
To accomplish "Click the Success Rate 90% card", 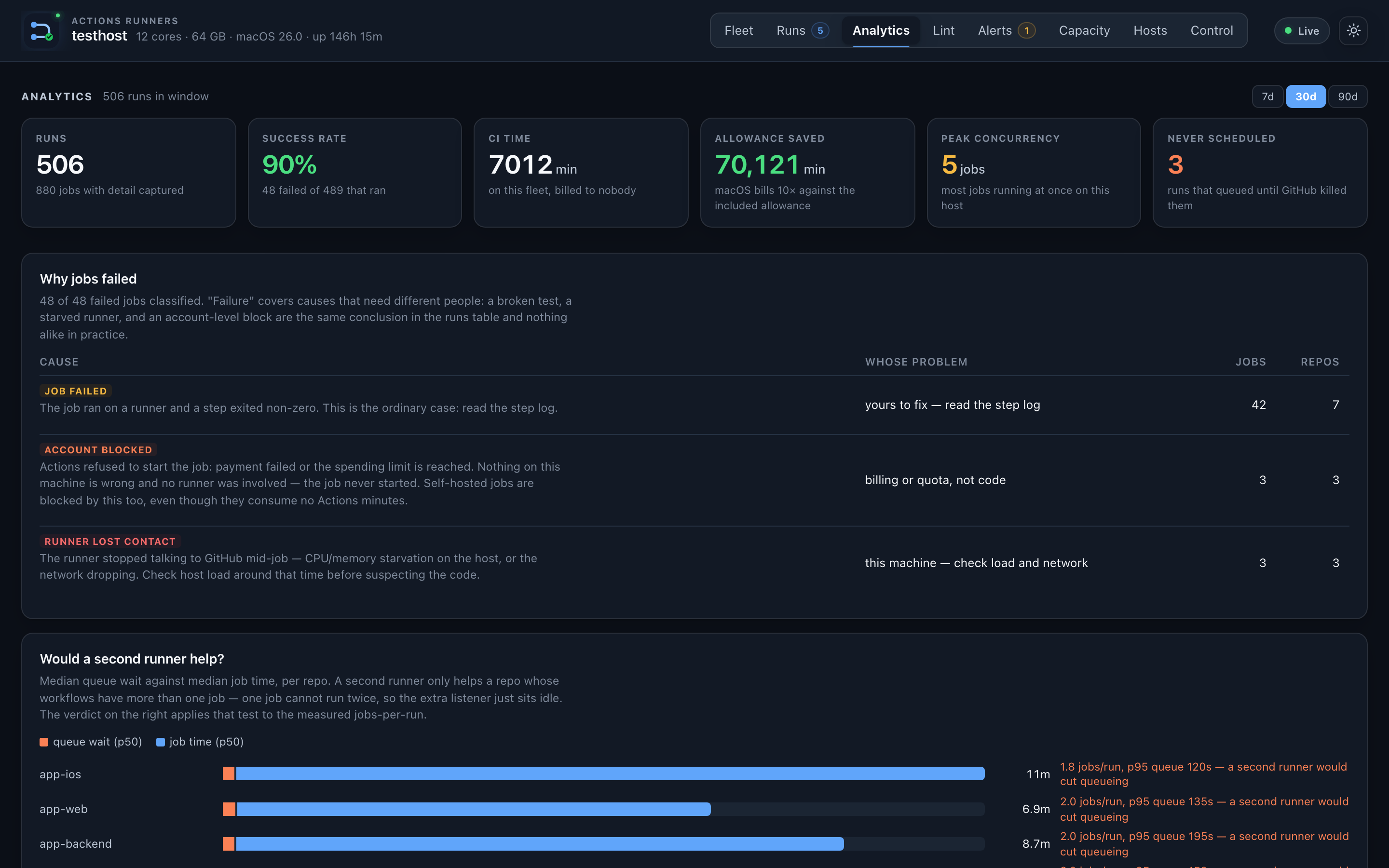I will pos(354,172).
